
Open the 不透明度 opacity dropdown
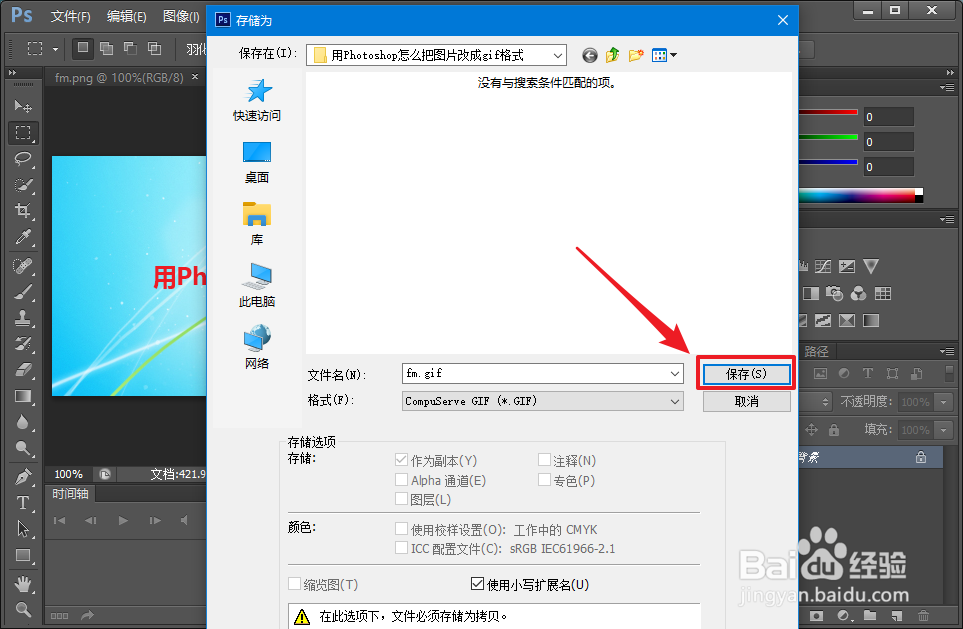point(944,402)
